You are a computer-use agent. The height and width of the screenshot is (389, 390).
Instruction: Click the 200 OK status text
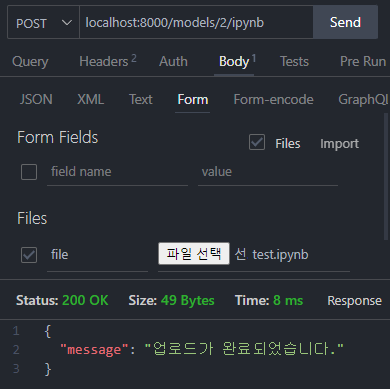85,301
